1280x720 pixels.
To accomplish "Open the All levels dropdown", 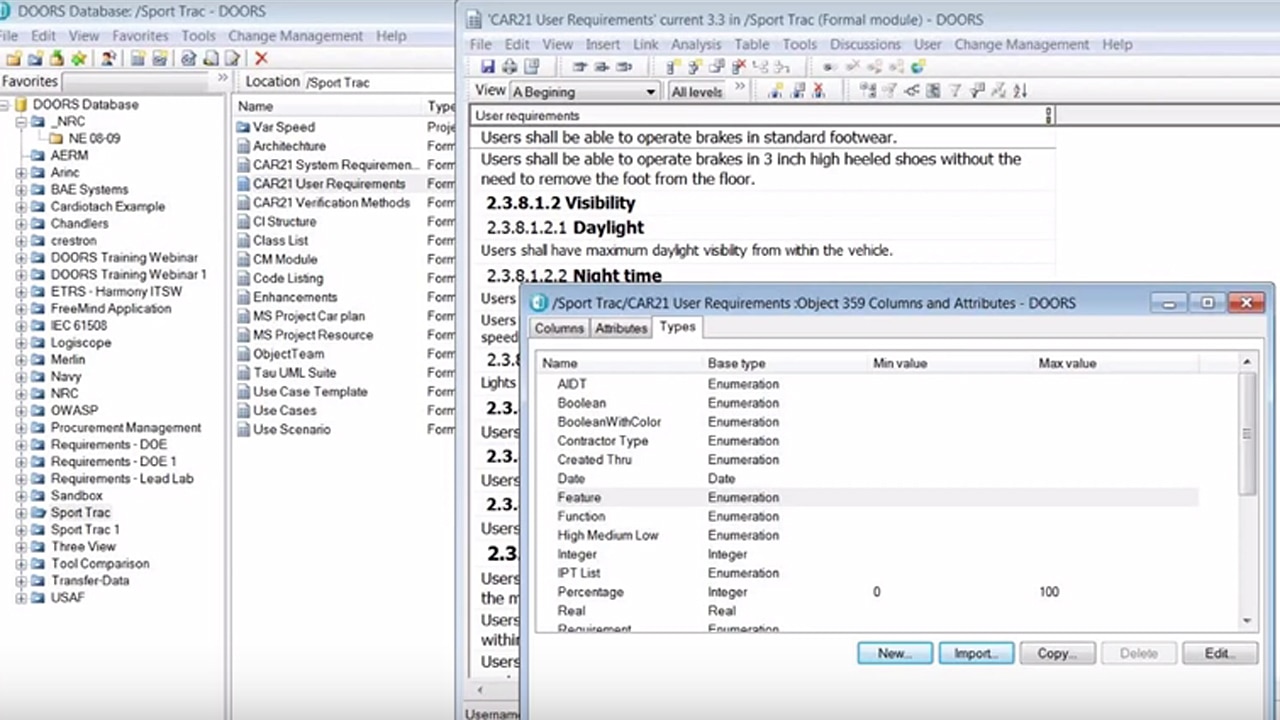I will click(x=697, y=92).
